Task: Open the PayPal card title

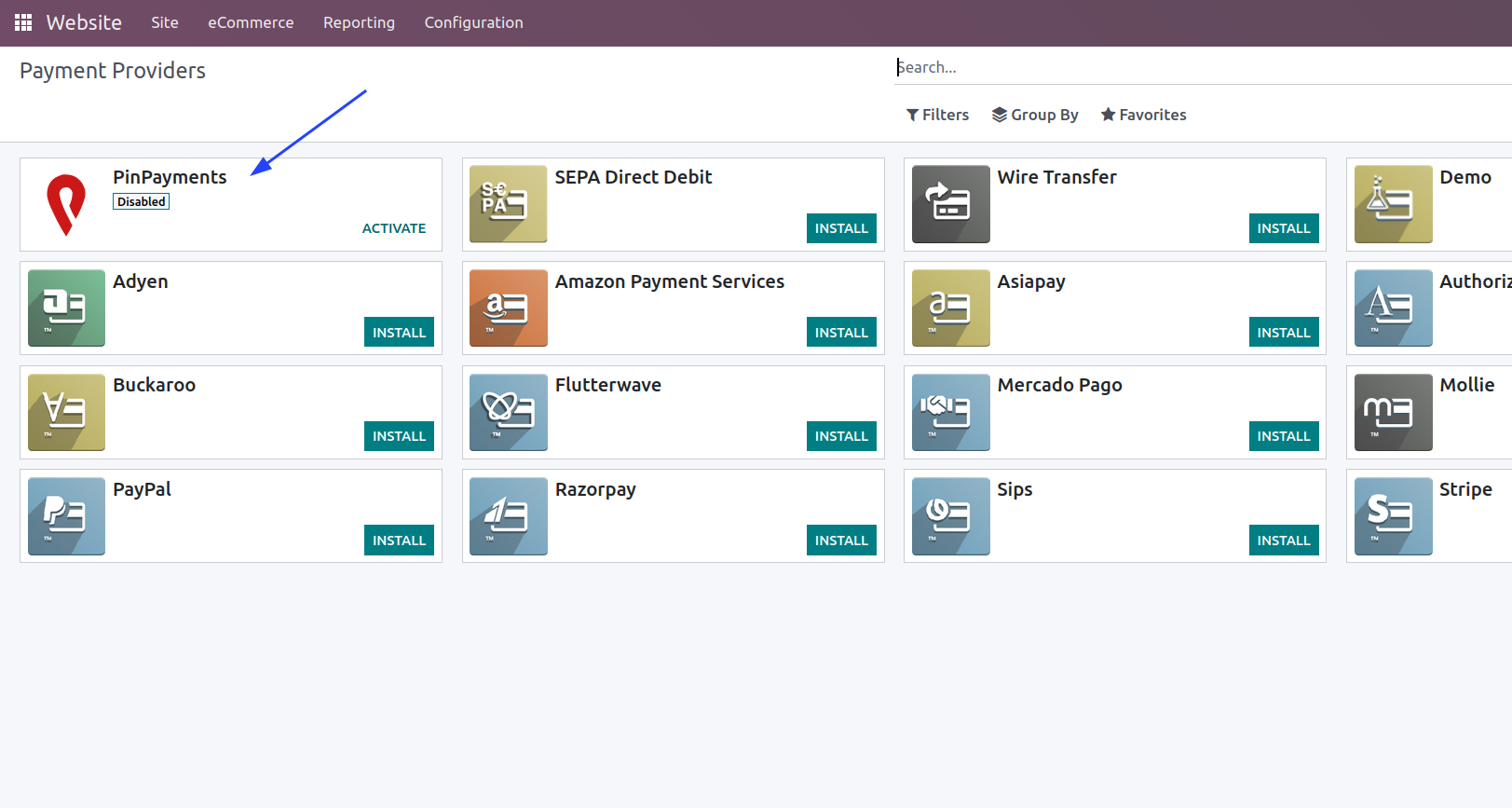Action: pyautogui.click(x=143, y=489)
